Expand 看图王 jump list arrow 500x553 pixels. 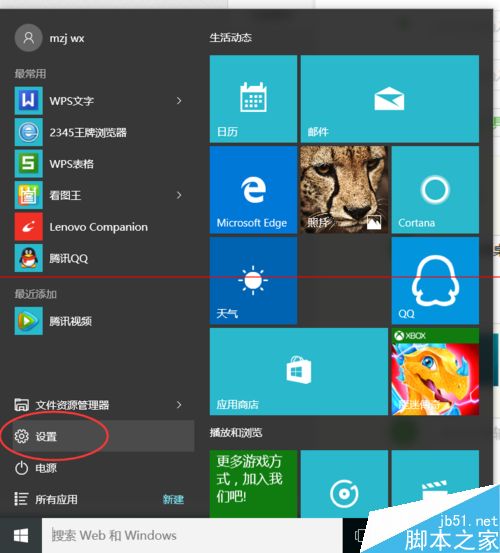179,195
